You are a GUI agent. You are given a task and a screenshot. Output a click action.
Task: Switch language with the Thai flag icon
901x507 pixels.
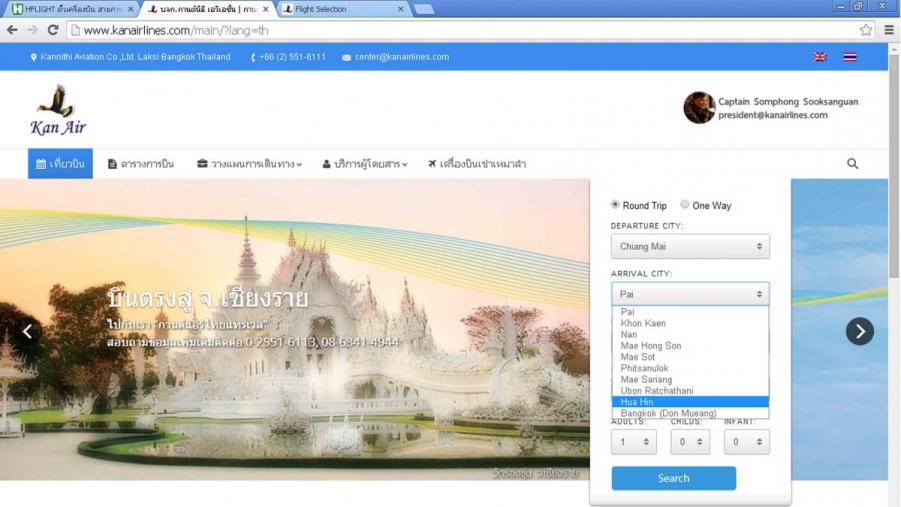coord(849,57)
